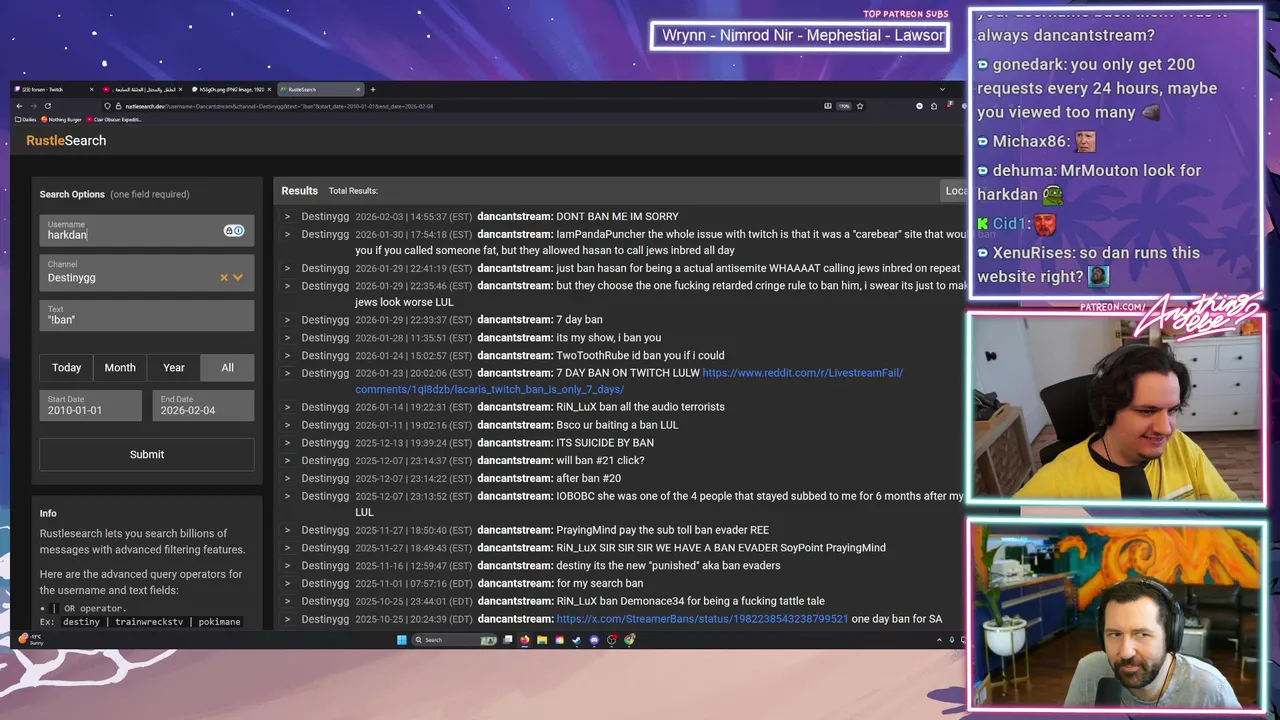Expand the 'TwoToothRube id ban you' row
The width and height of the screenshot is (1280, 720).
click(287, 356)
